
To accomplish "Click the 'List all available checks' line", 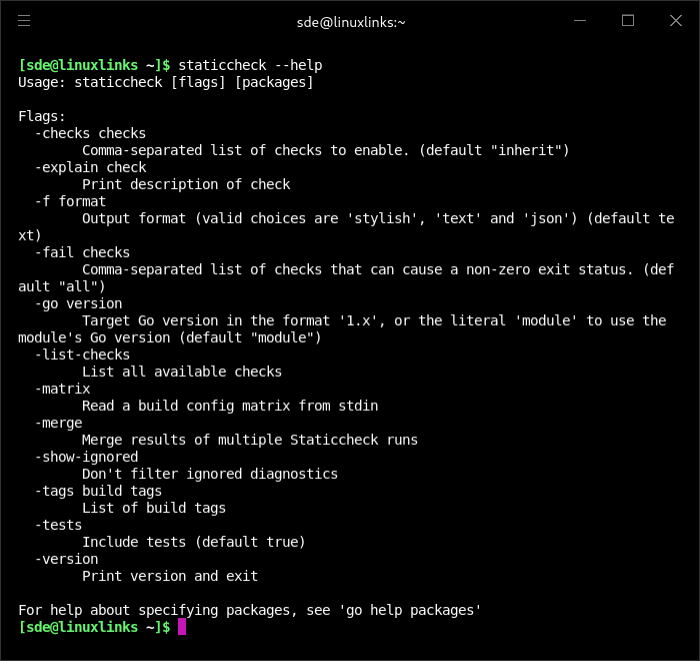I will pos(182,372).
